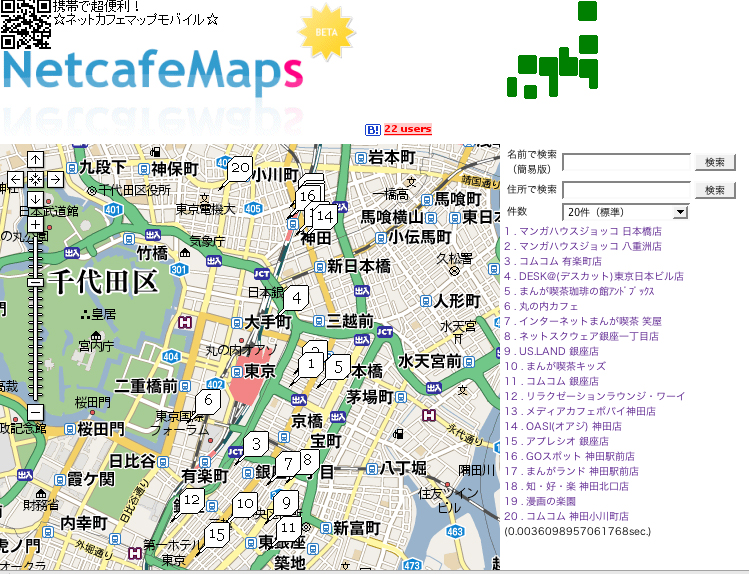Click the green Japan region map
Image resolution: width=749 pixels, height=574 pixels.
[x=553, y=50]
